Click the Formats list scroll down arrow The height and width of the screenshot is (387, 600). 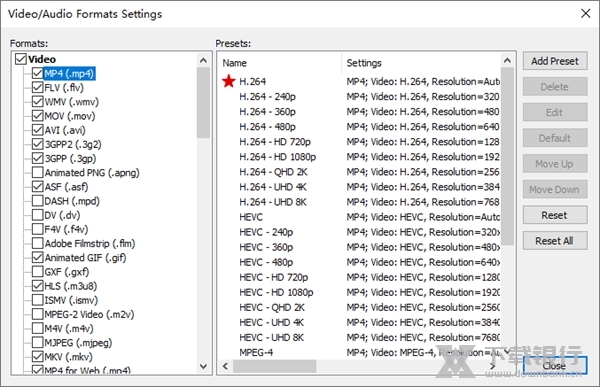204,366
